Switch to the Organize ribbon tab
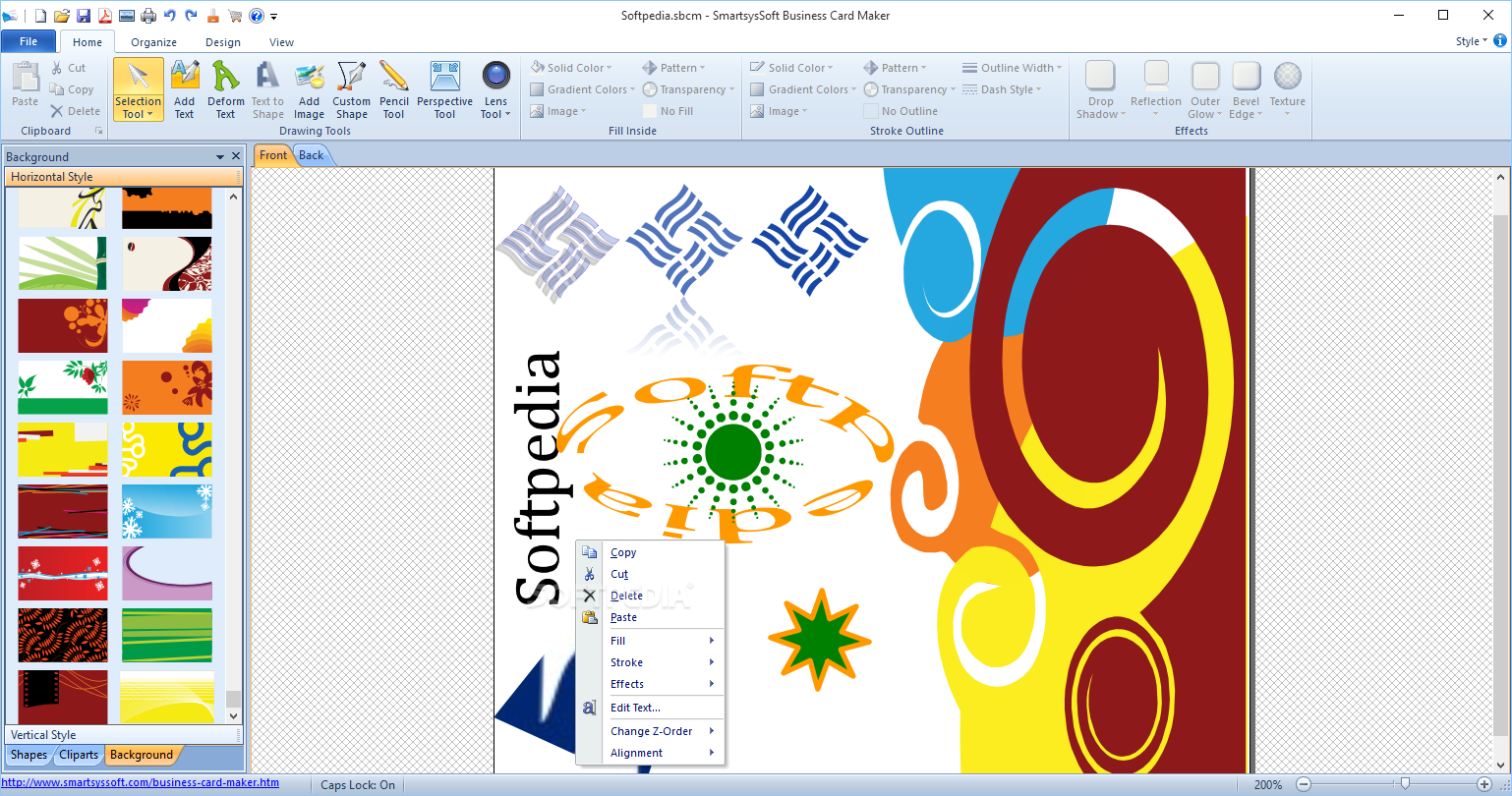1512x796 pixels. 154,42
